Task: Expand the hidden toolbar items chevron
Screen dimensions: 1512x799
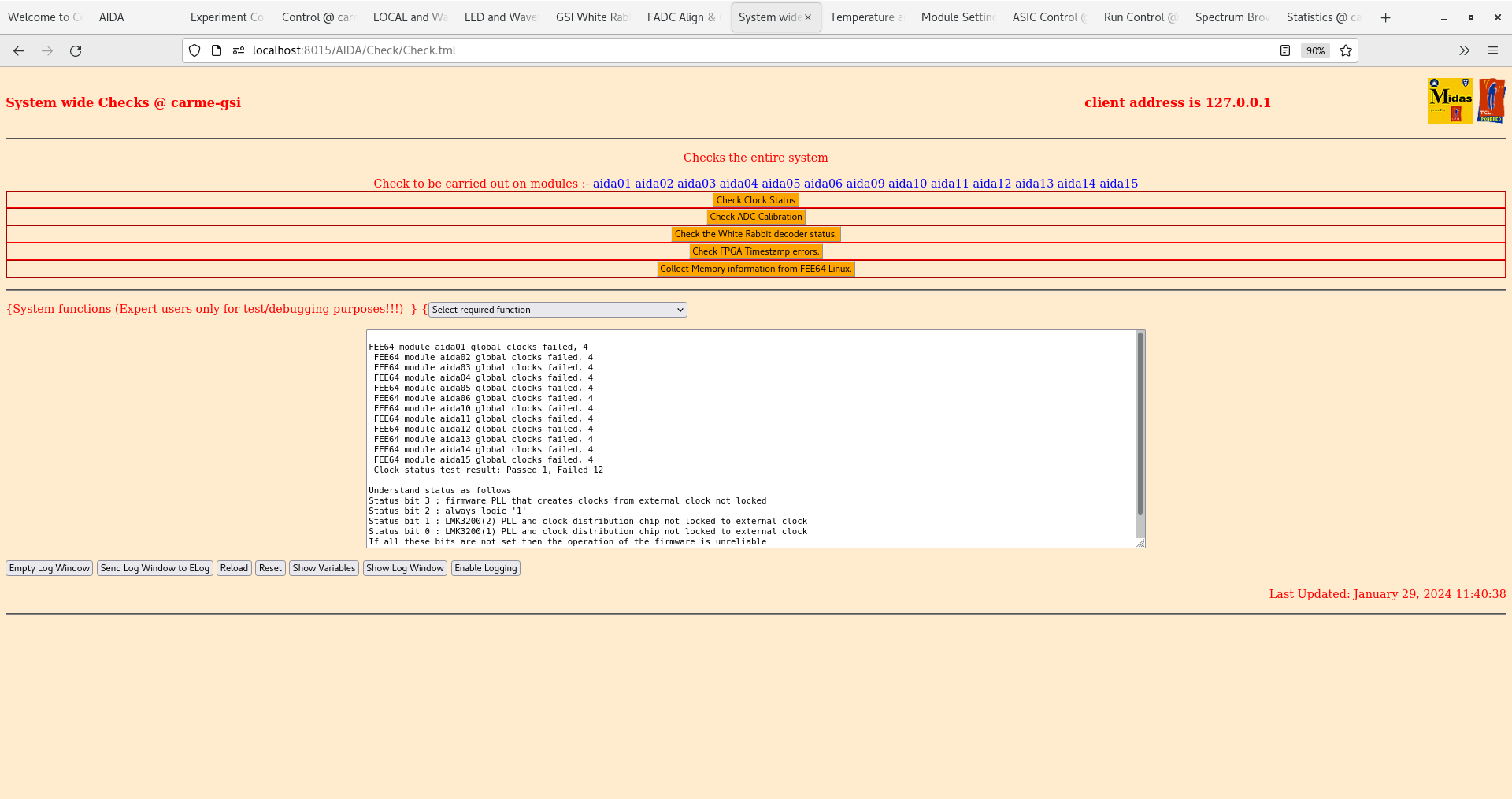Action: click(1464, 50)
